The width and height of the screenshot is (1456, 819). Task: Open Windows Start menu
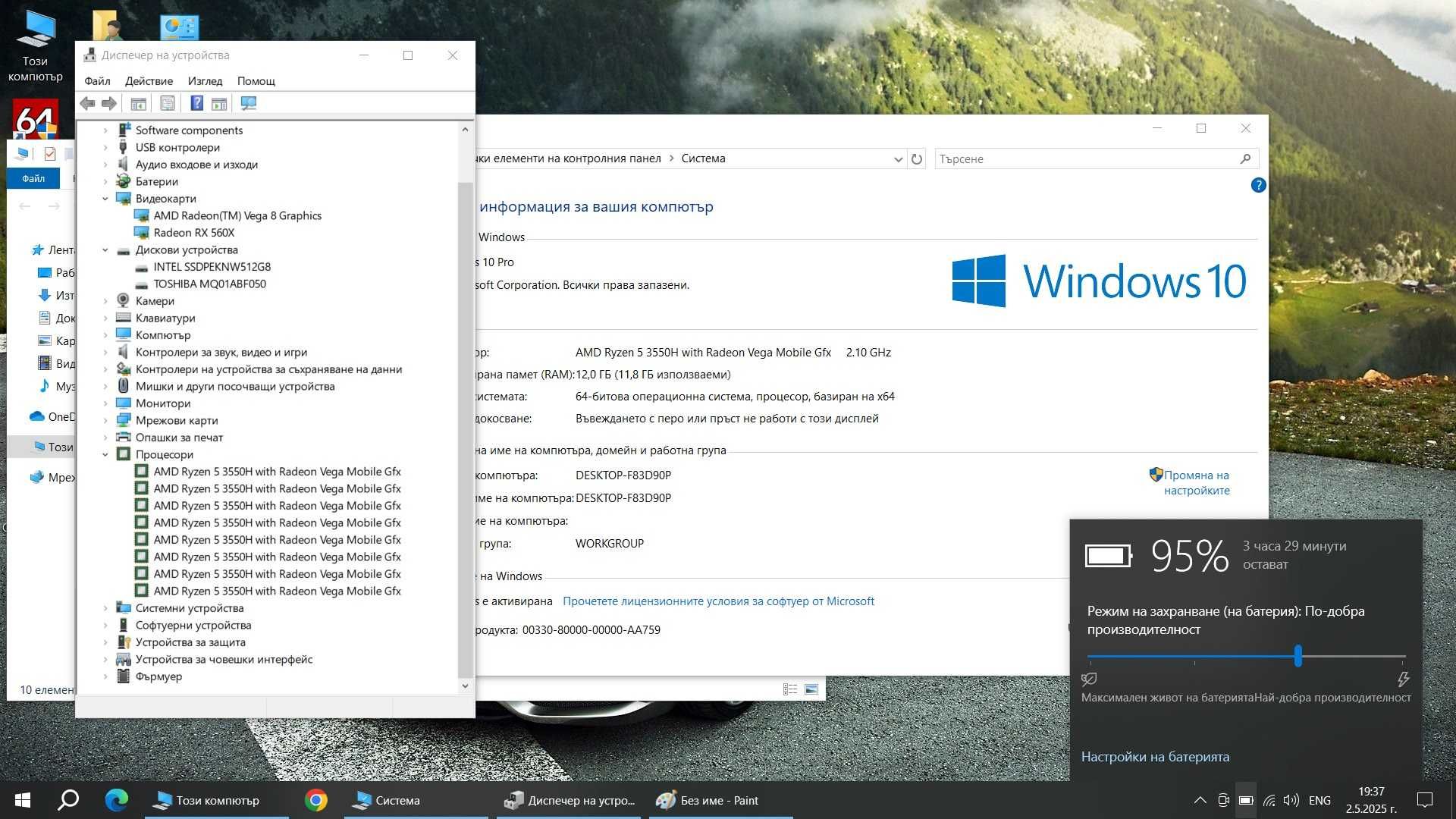coord(23,800)
